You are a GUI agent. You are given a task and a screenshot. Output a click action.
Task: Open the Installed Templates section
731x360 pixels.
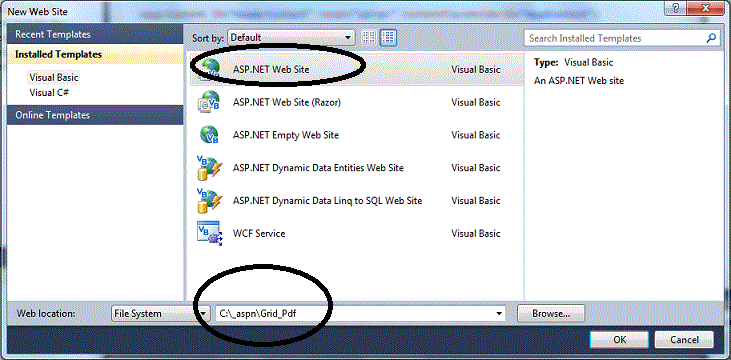[x=96, y=55]
